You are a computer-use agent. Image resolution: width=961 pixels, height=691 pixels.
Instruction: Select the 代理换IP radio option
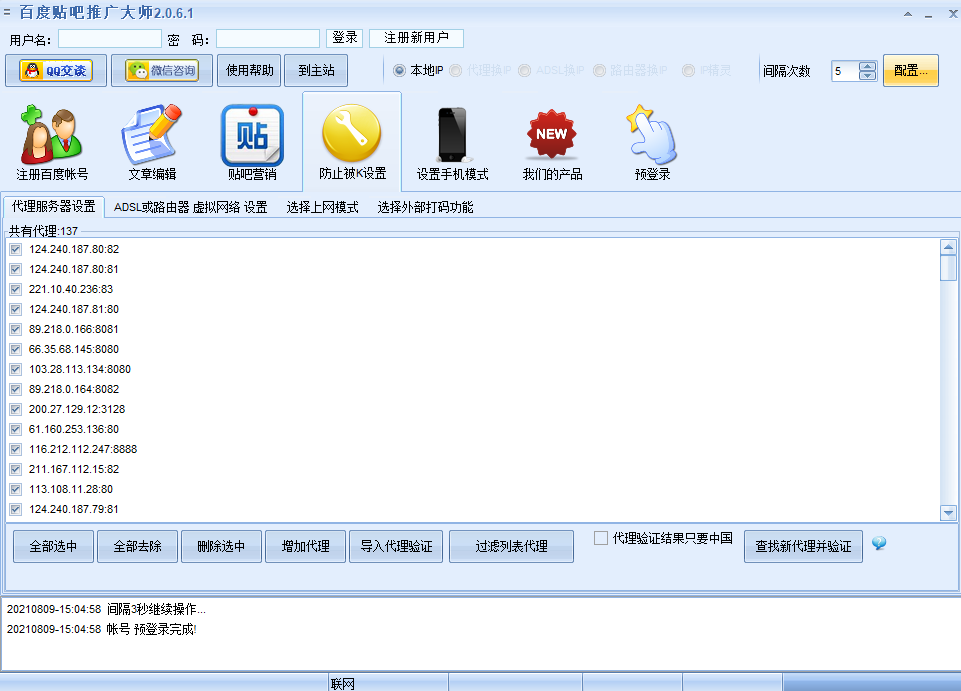click(x=455, y=71)
